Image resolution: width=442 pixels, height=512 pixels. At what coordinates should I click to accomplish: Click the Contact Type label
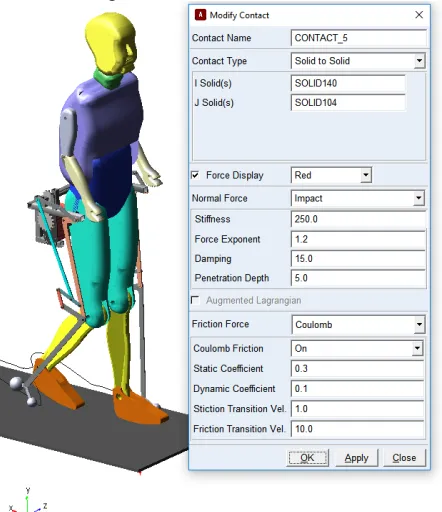219,61
